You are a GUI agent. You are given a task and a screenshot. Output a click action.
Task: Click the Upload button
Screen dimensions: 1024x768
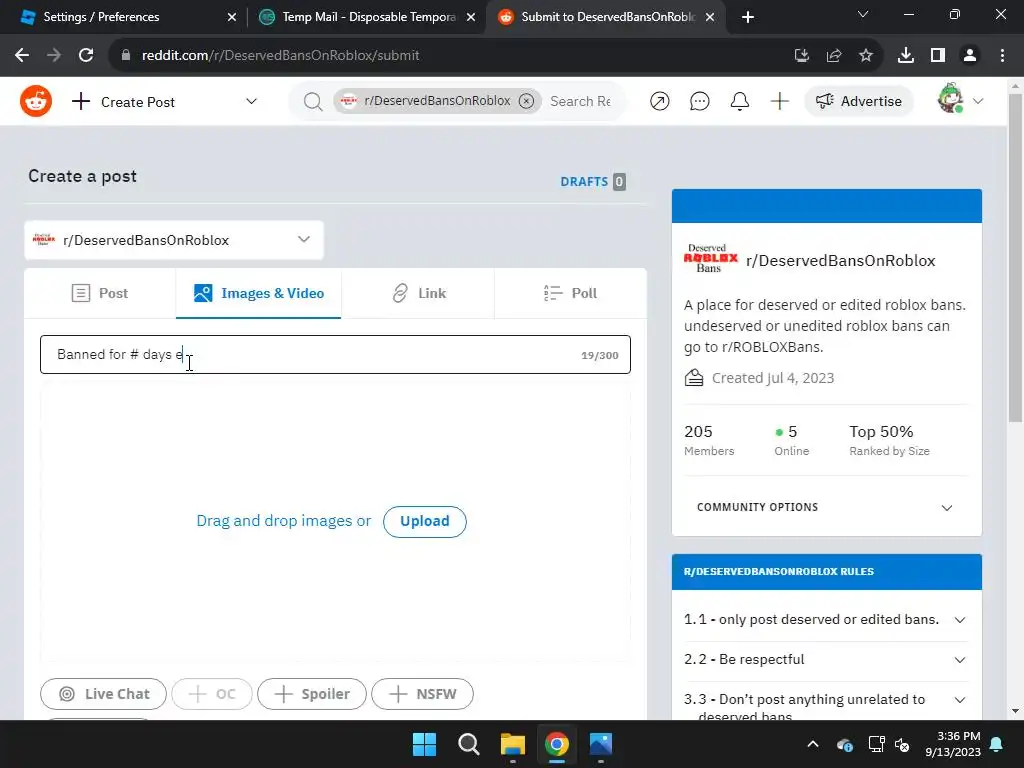tap(424, 521)
